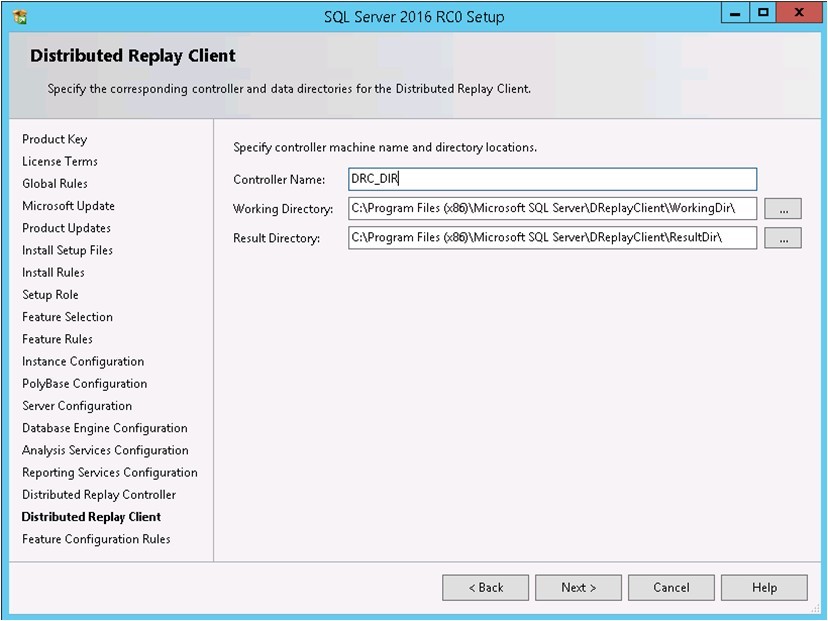The width and height of the screenshot is (828, 621).
Task: Select the Setup Role step
Action: pos(50,294)
